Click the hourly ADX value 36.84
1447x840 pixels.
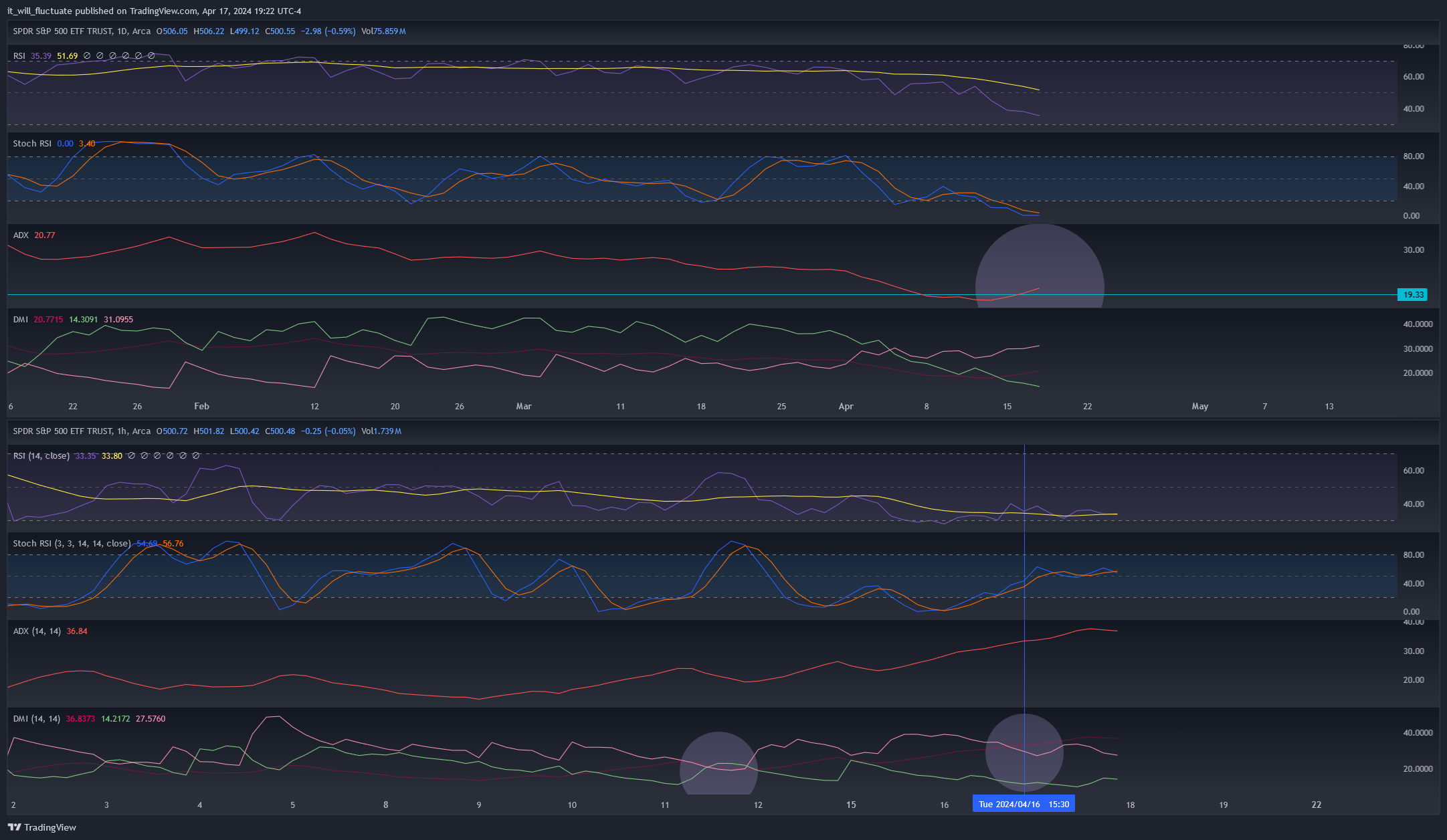tap(77, 631)
